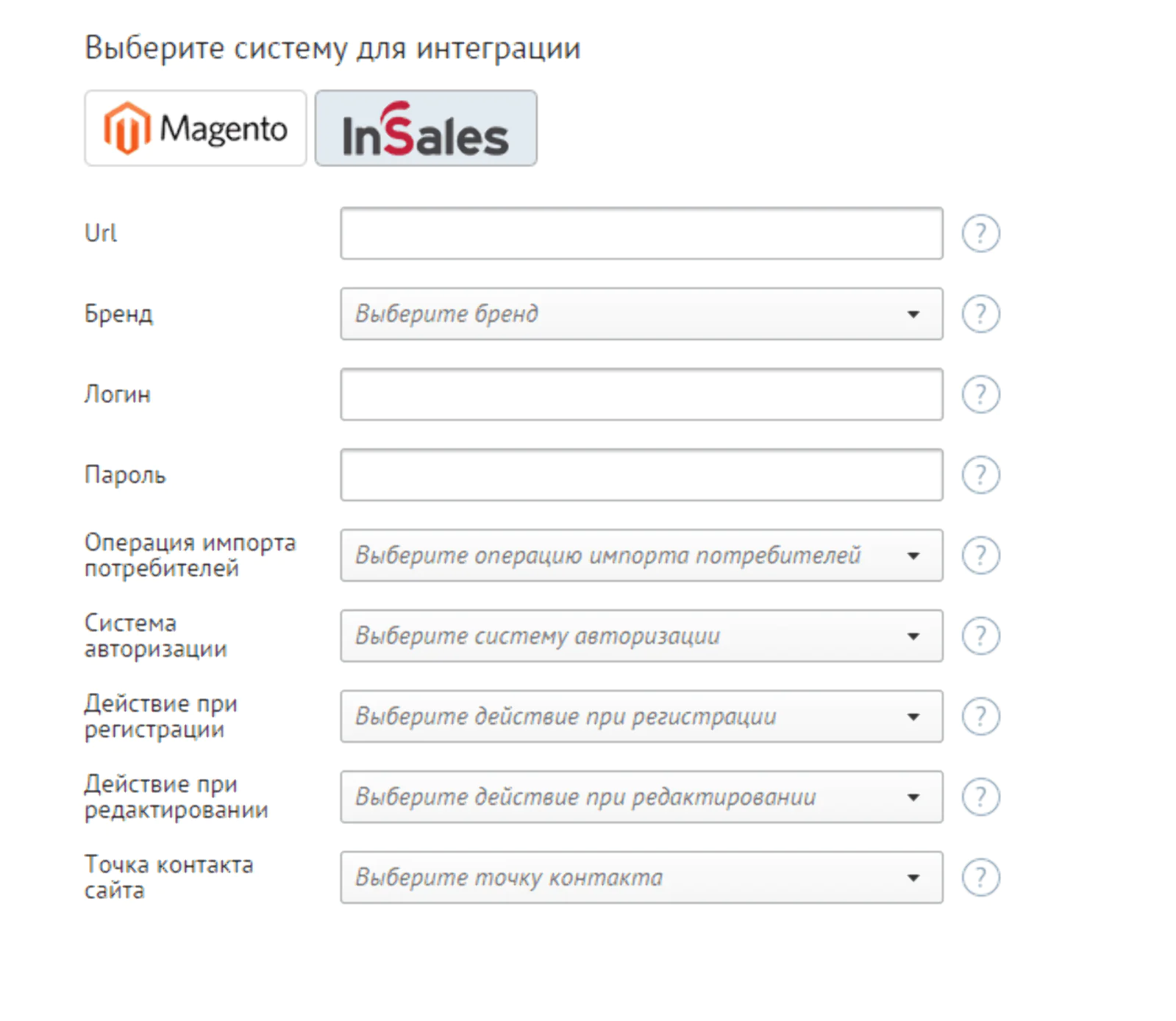Open Выберите точку контакта dropdown
This screenshot has width=1176, height=1021.
(641, 878)
